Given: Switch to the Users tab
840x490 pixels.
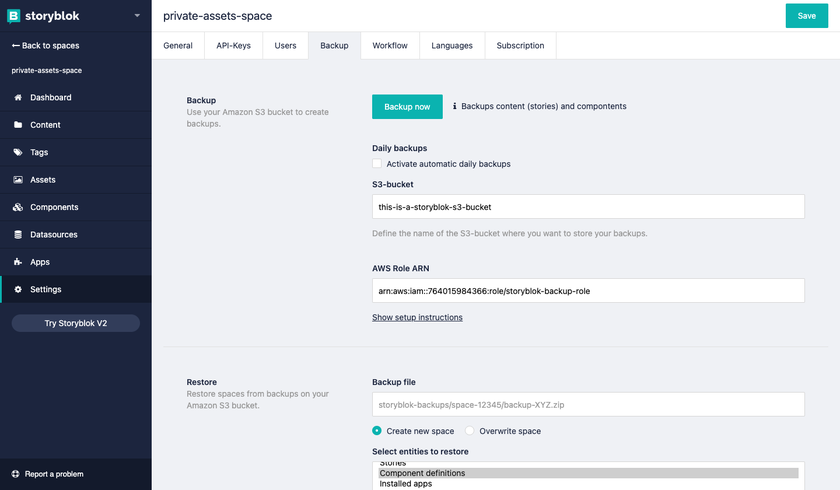Looking at the screenshot, I should pos(285,46).
